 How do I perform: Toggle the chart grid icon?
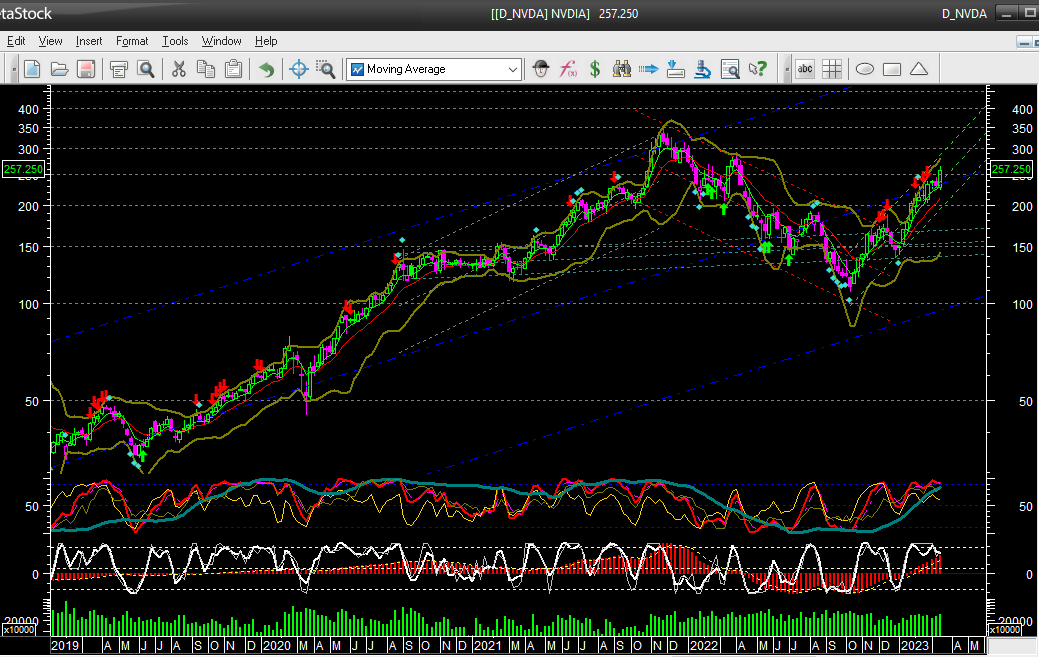(x=832, y=69)
